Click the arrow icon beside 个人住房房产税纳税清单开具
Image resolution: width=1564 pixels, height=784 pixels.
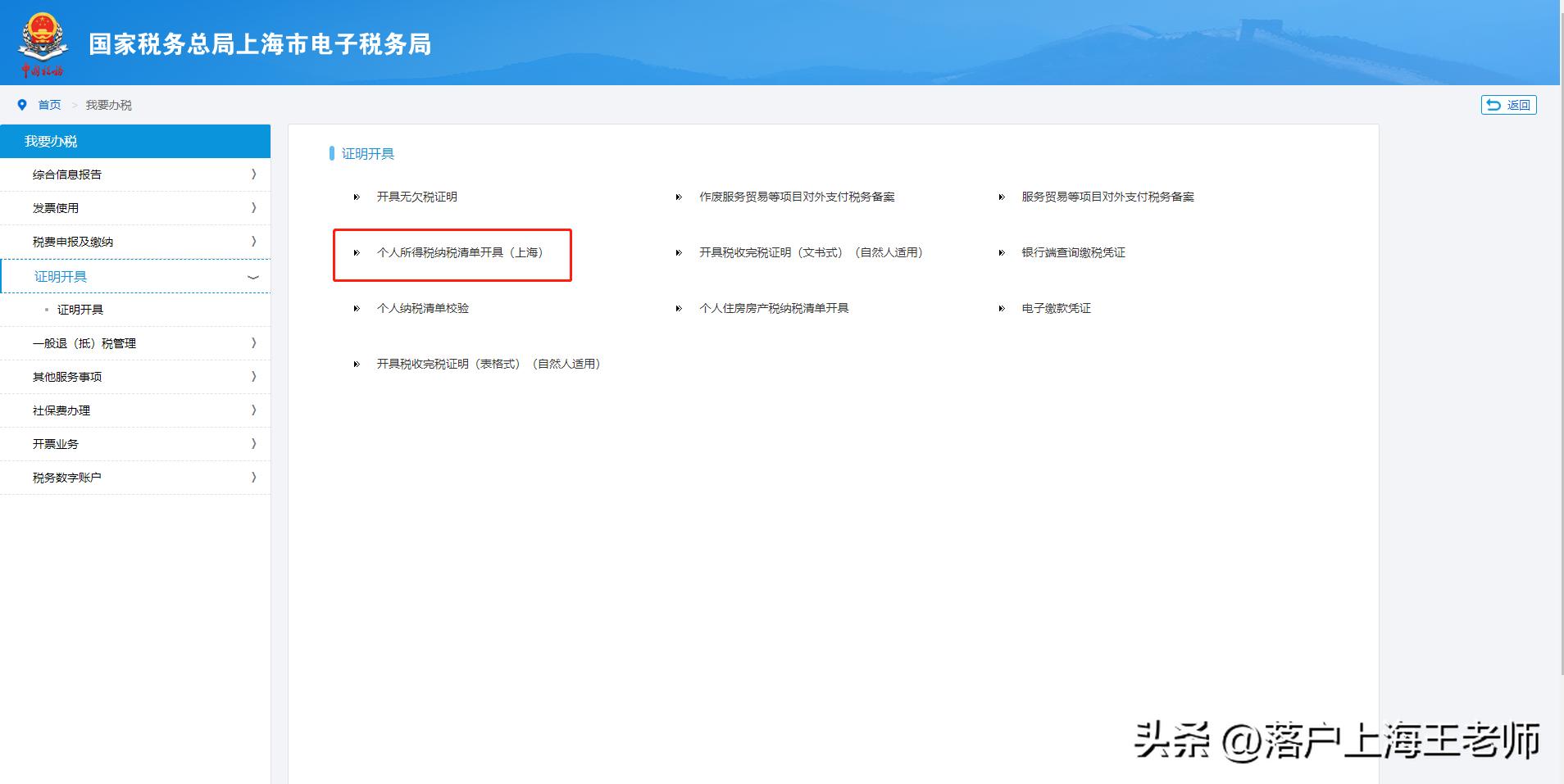coord(679,309)
